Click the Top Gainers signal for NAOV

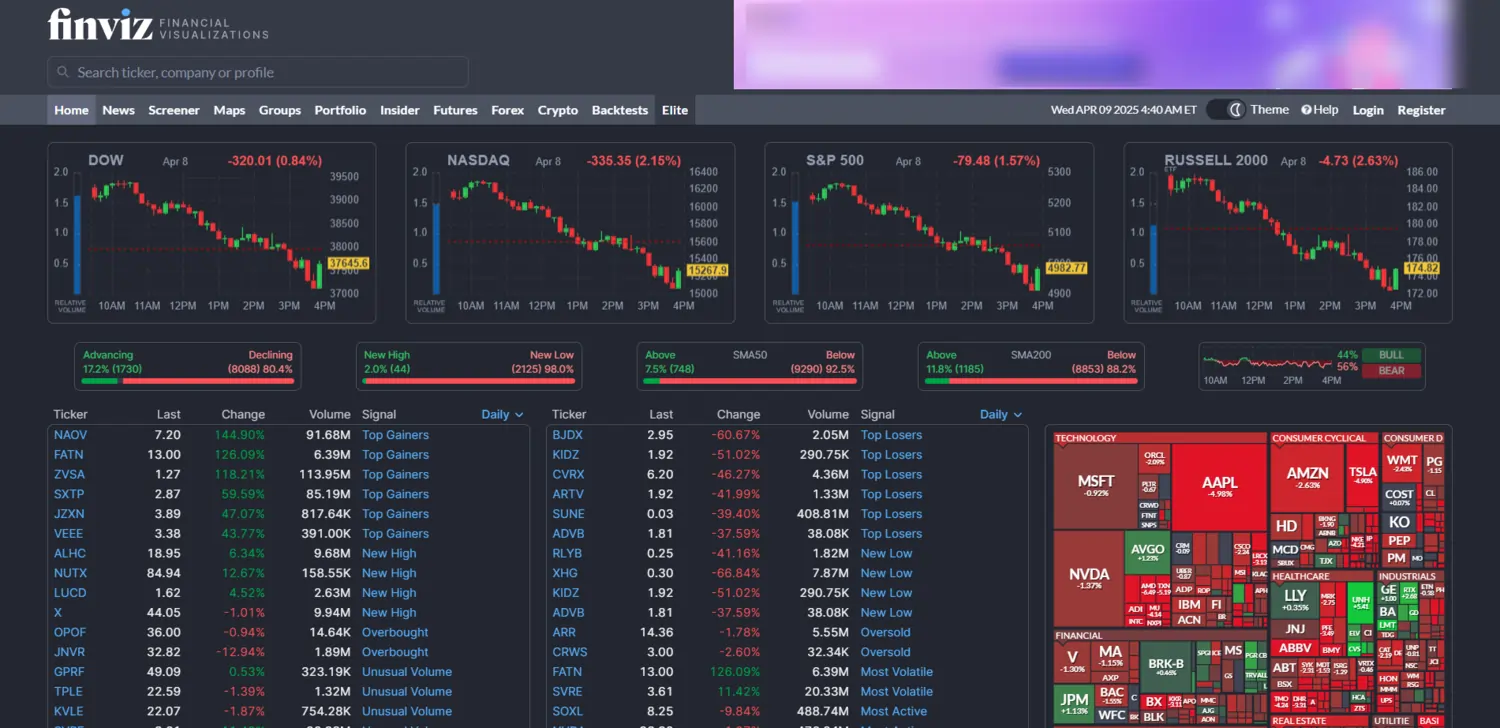pyautogui.click(x=395, y=435)
